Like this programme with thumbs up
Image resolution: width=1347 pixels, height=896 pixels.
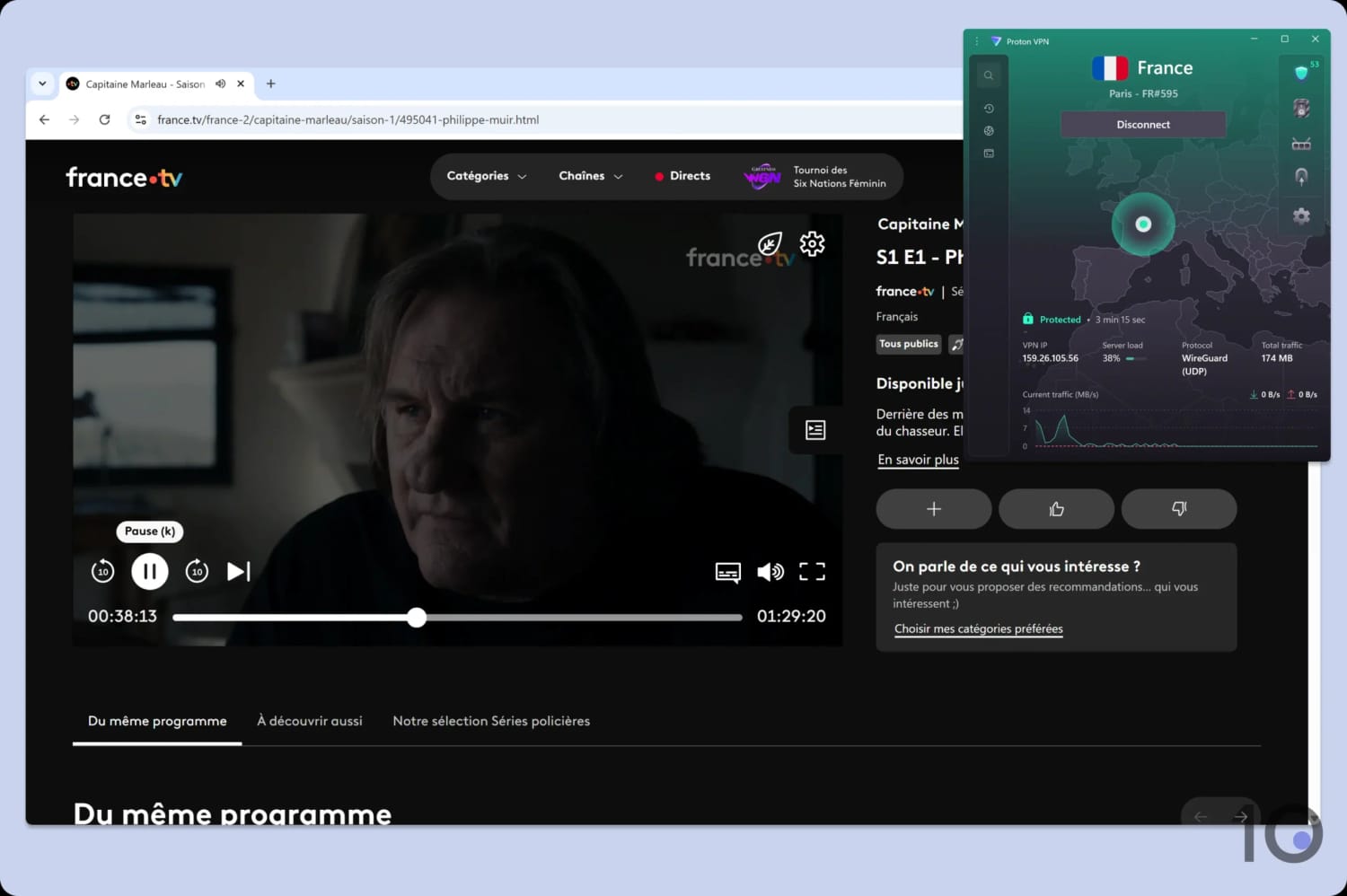click(x=1057, y=509)
